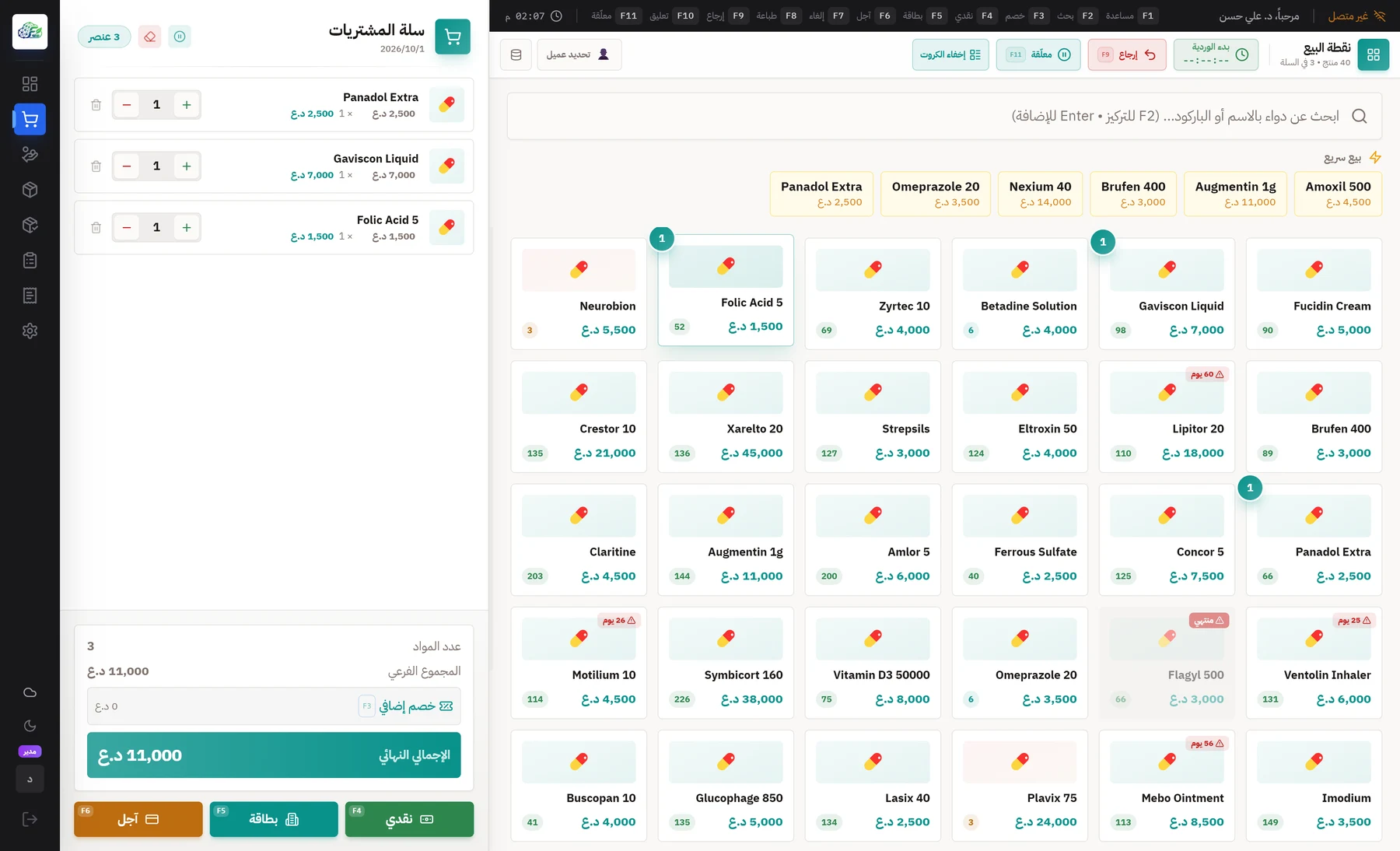Add Zyrtec 10 product card
The width and height of the screenshot is (1400, 851).
pos(873,293)
